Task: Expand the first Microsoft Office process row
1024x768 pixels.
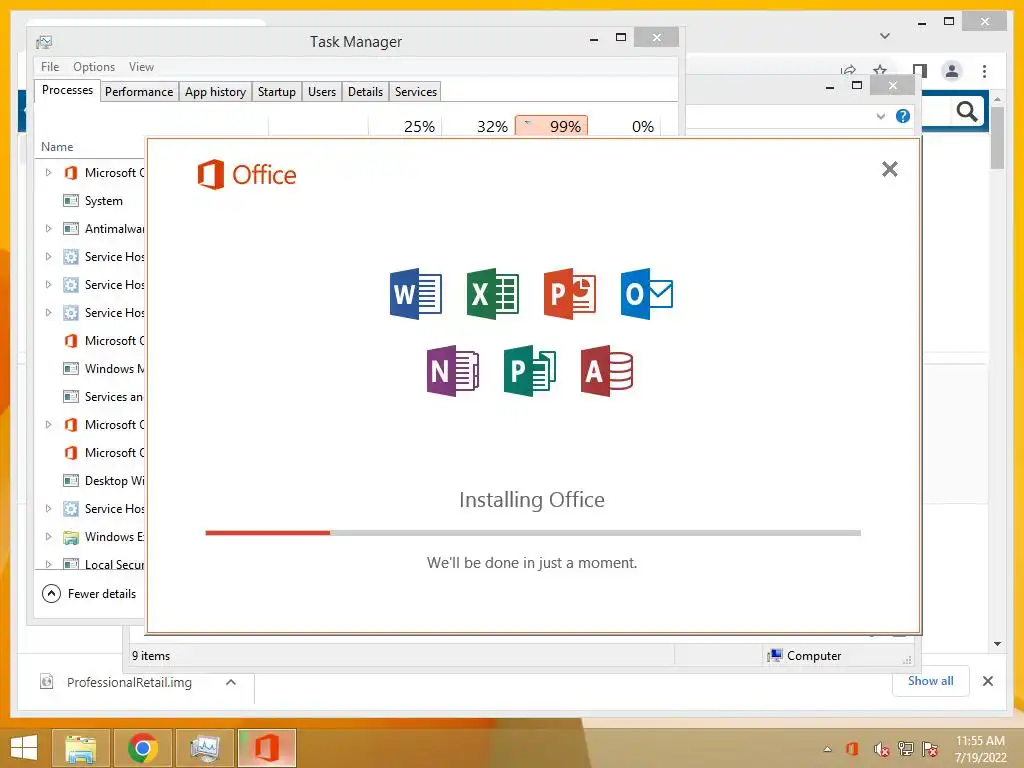Action: (x=48, y=172)
